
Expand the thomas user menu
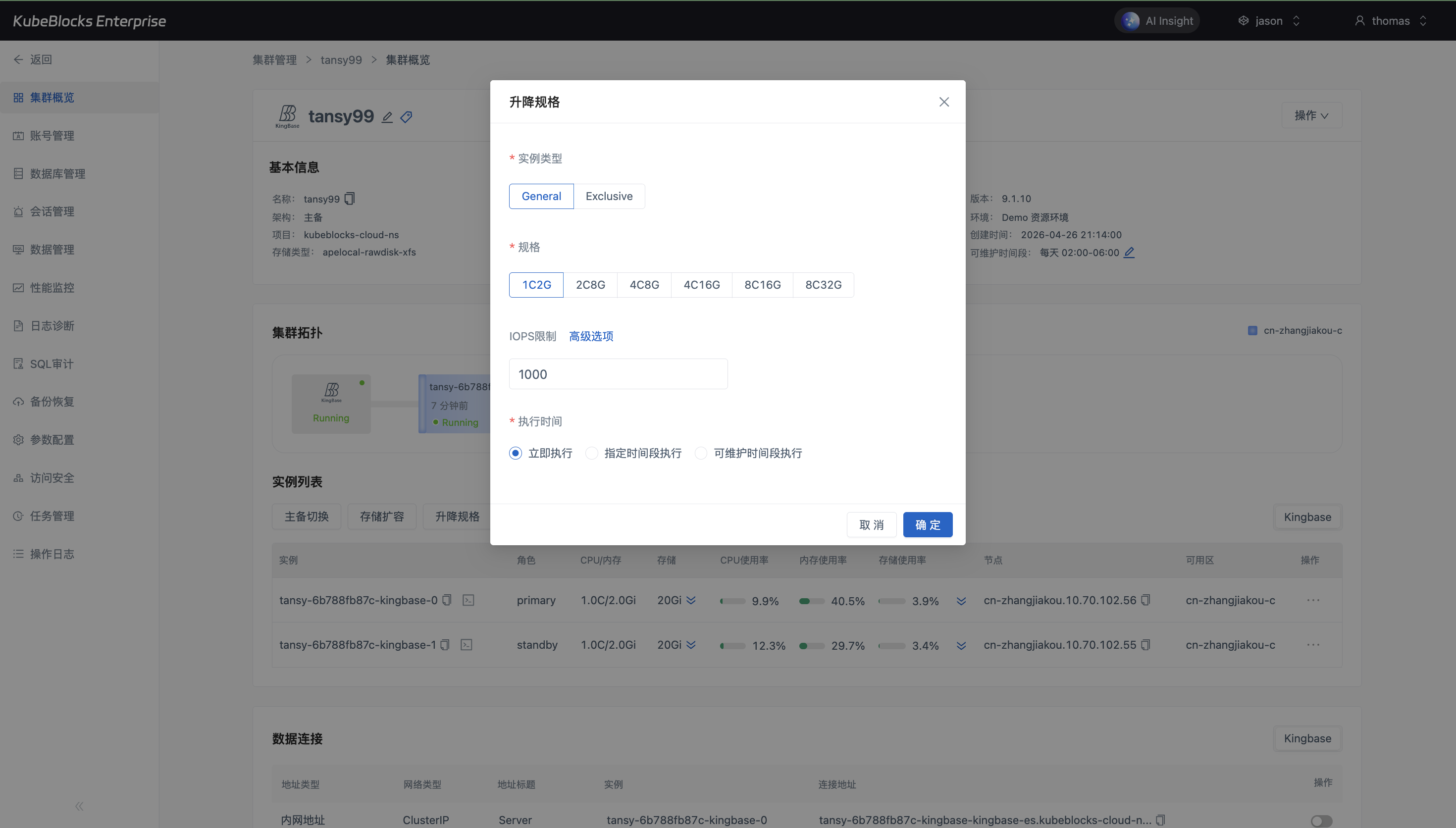1391,21
